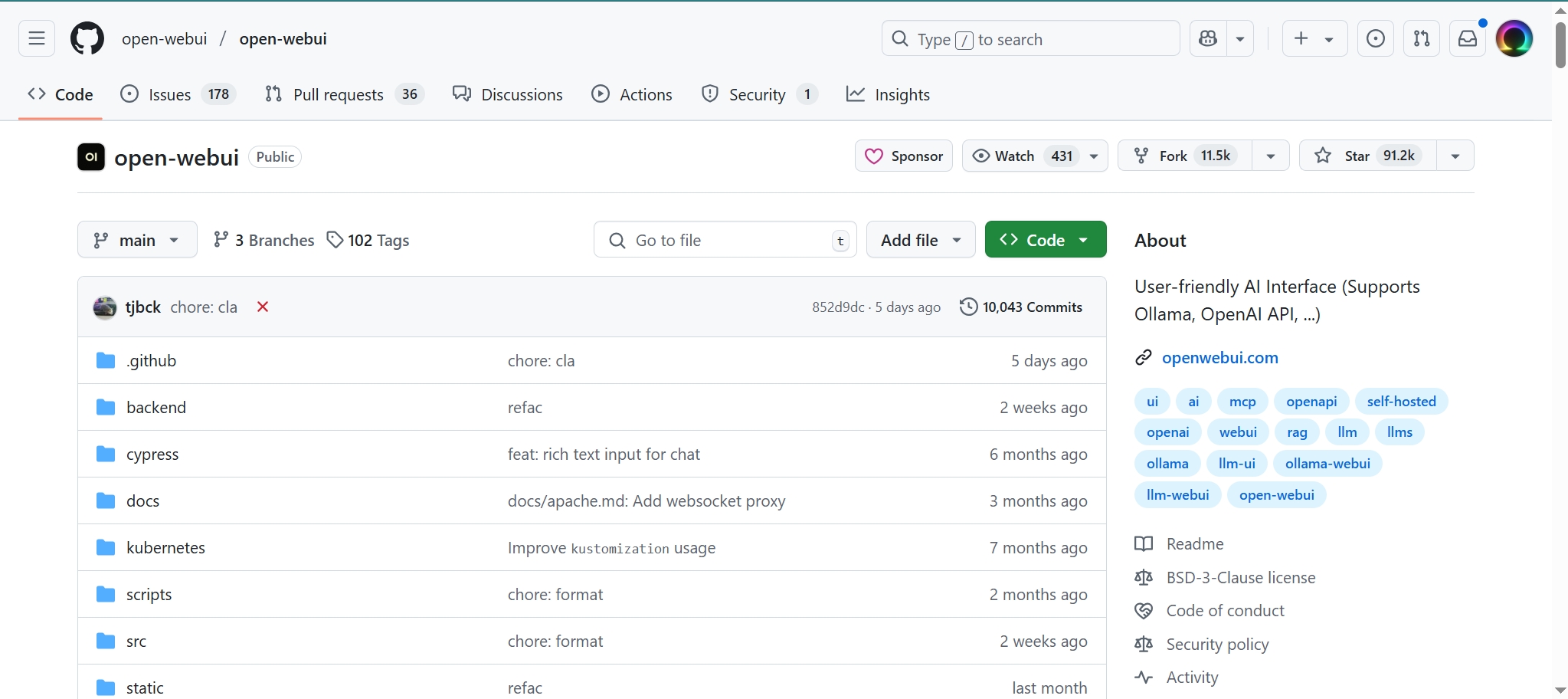Switch to the Discussions tab

pyautogui.click(x=508, y=94)
